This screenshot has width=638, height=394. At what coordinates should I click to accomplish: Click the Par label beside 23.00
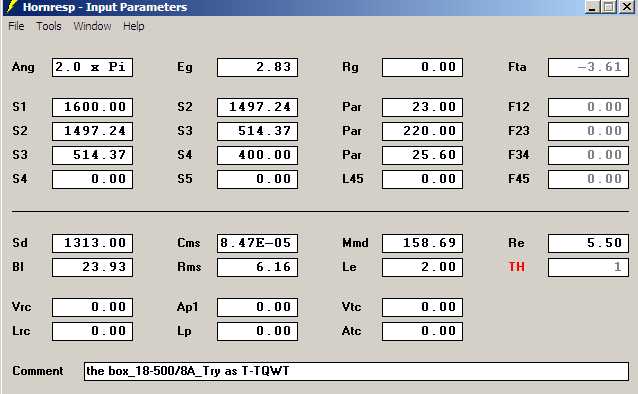[352, 107]
